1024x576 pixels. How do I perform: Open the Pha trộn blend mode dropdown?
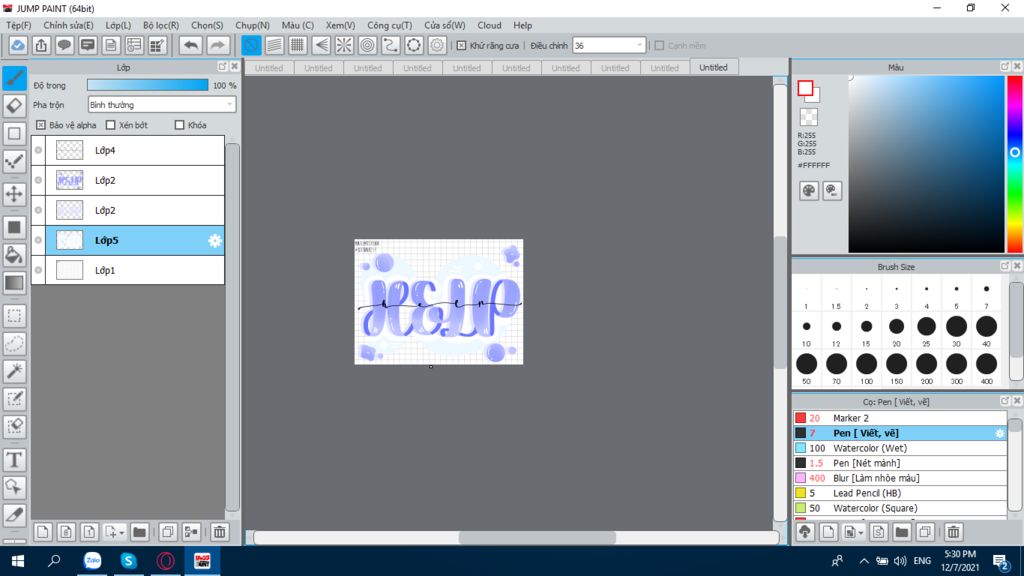161,104
